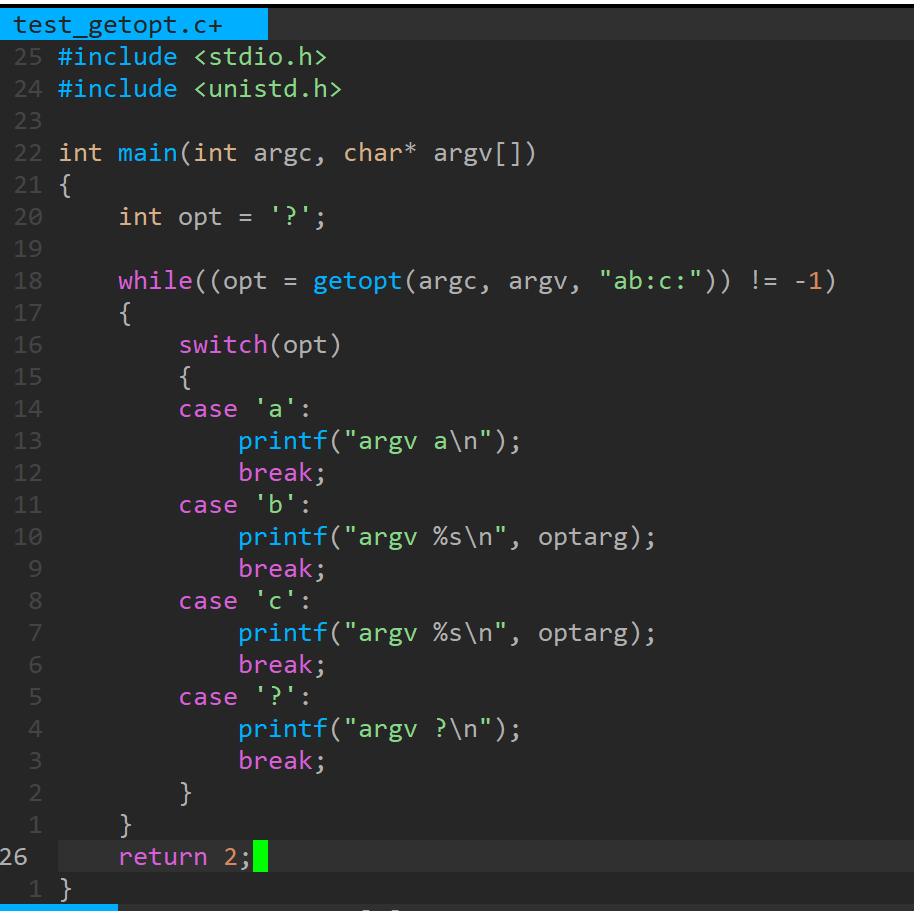This screenshot has width=914, height=911.
Task: Click line number 25 in the gutter
Action: (x=27, y=56)
